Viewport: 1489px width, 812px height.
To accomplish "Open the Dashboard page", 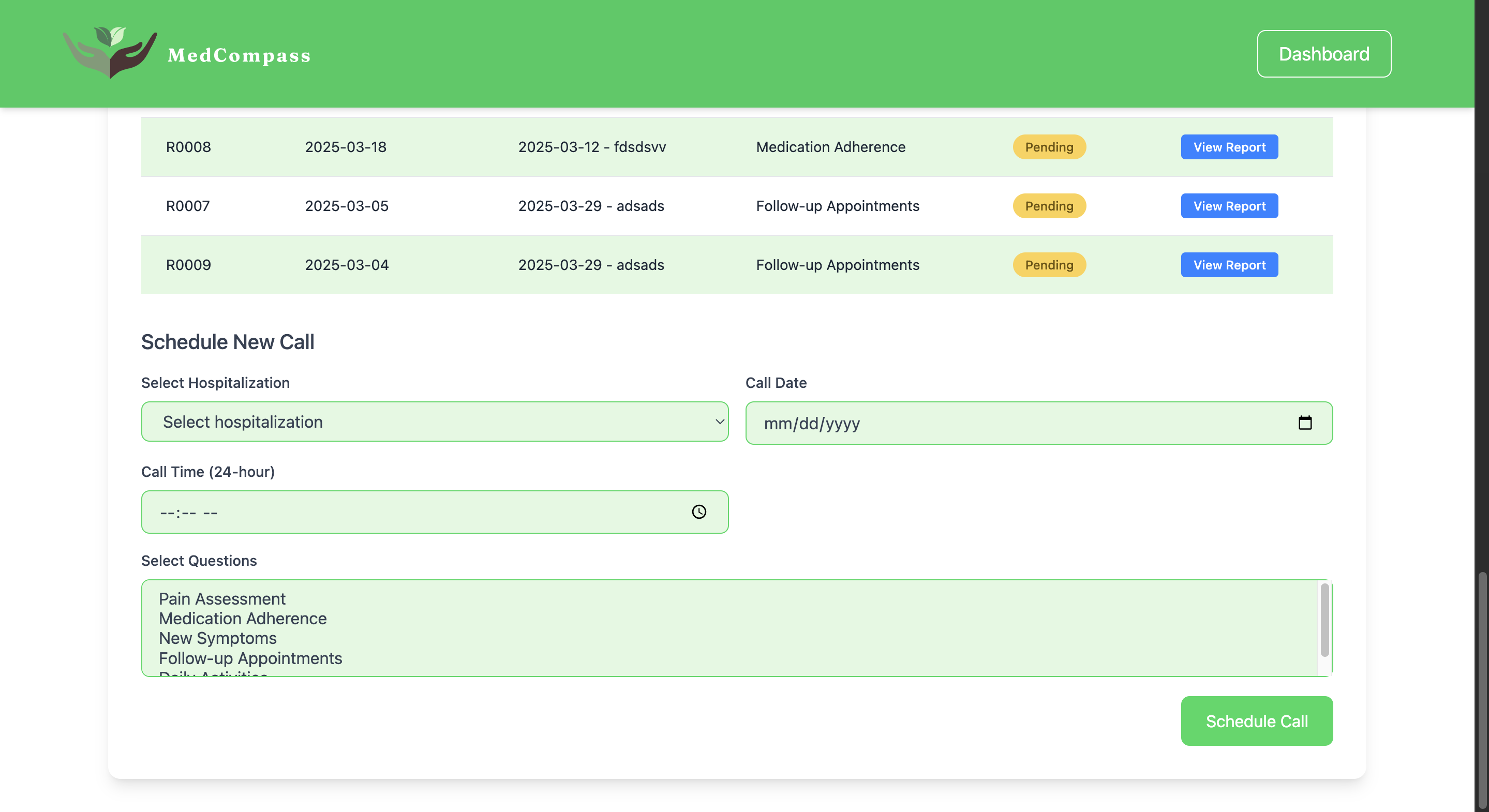I will click(1323, 54).
